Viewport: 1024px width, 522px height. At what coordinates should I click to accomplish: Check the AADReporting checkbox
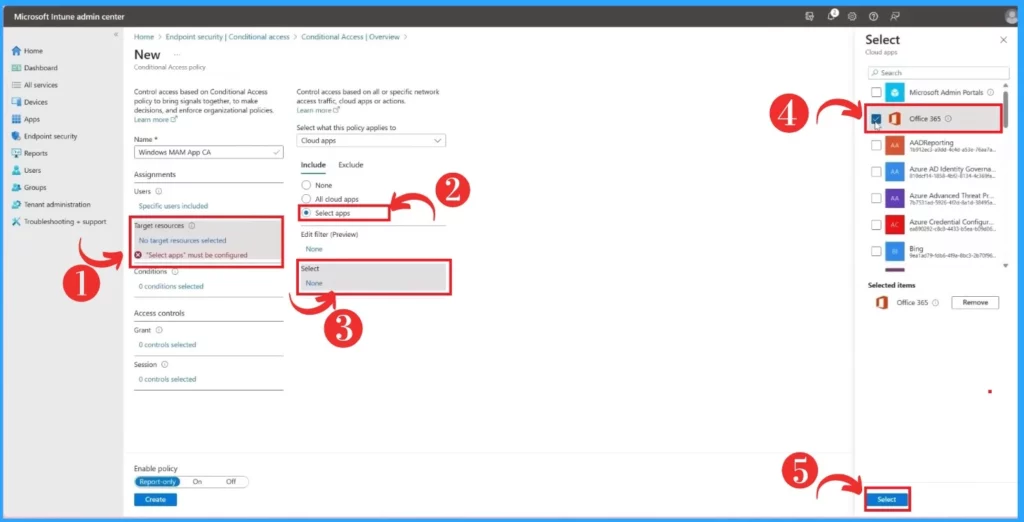click(876, 146)
